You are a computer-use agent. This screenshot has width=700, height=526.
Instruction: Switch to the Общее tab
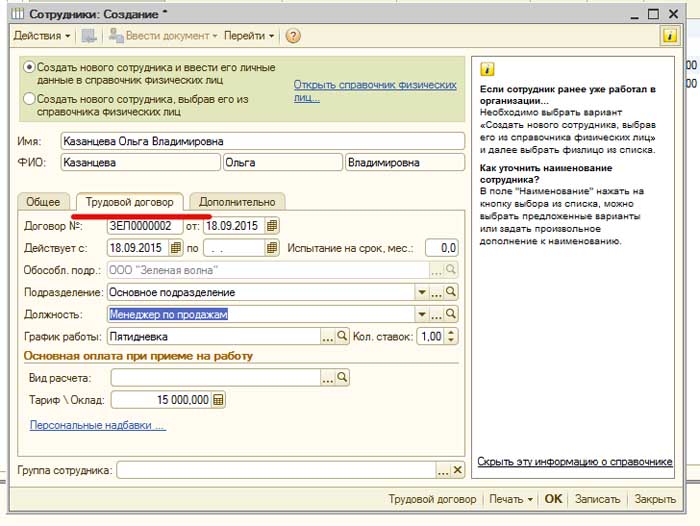pos(46,202)
